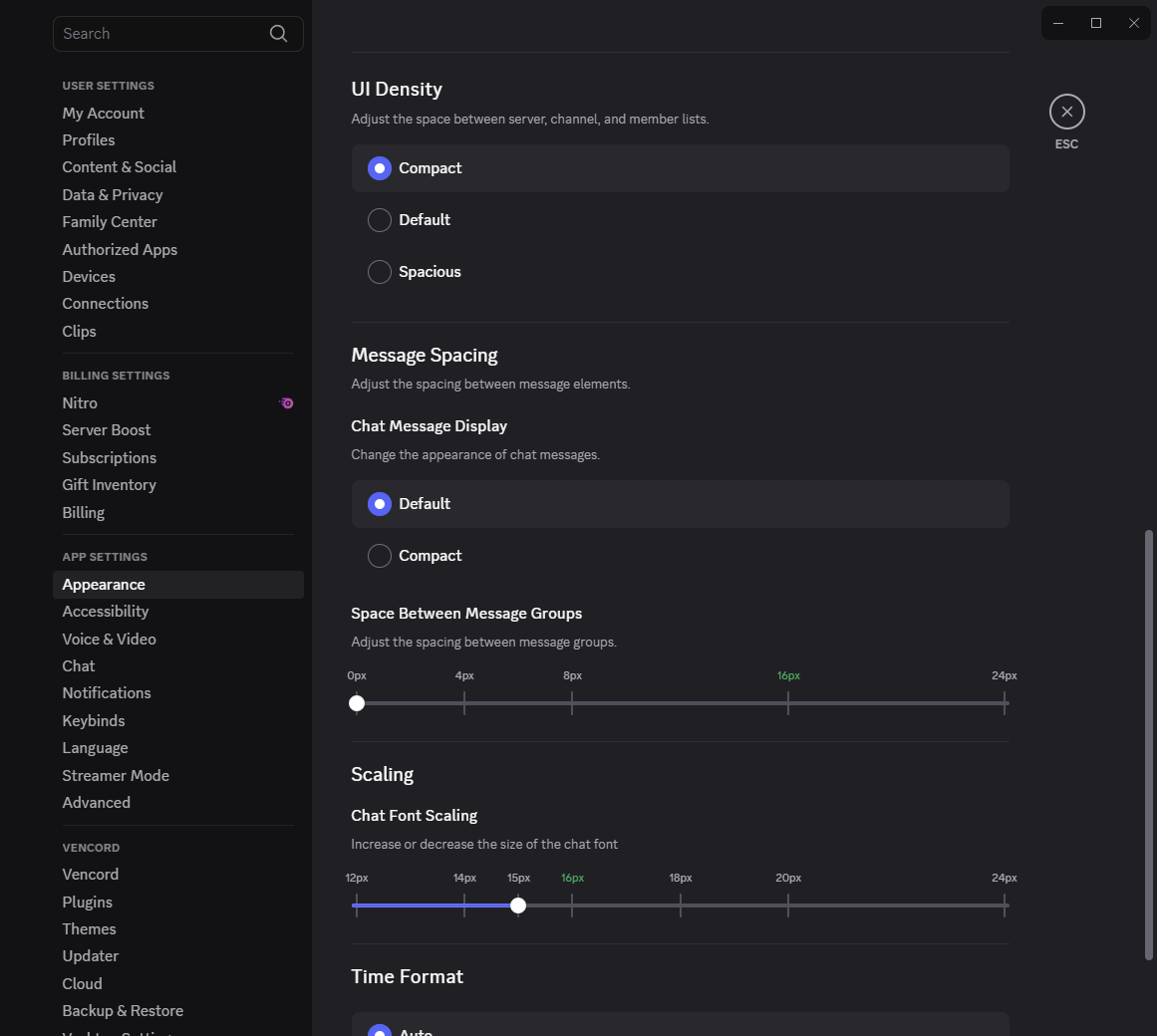Open the Accessibility settings tab
The height and width of the screenshot is (1036, 1157).
coord(106,612)
